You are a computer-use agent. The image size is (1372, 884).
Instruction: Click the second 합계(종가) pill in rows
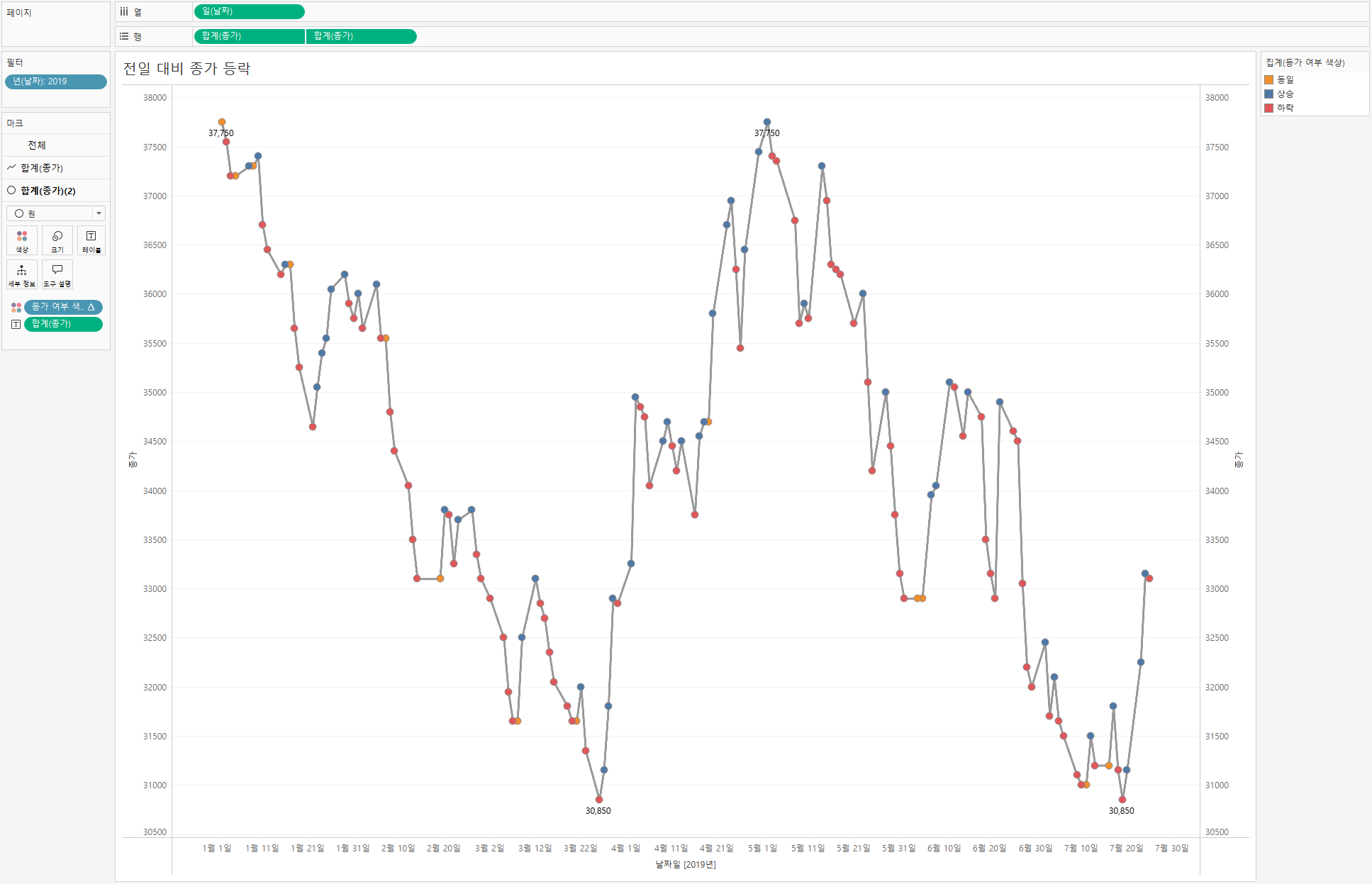click(x=361, y=36)
